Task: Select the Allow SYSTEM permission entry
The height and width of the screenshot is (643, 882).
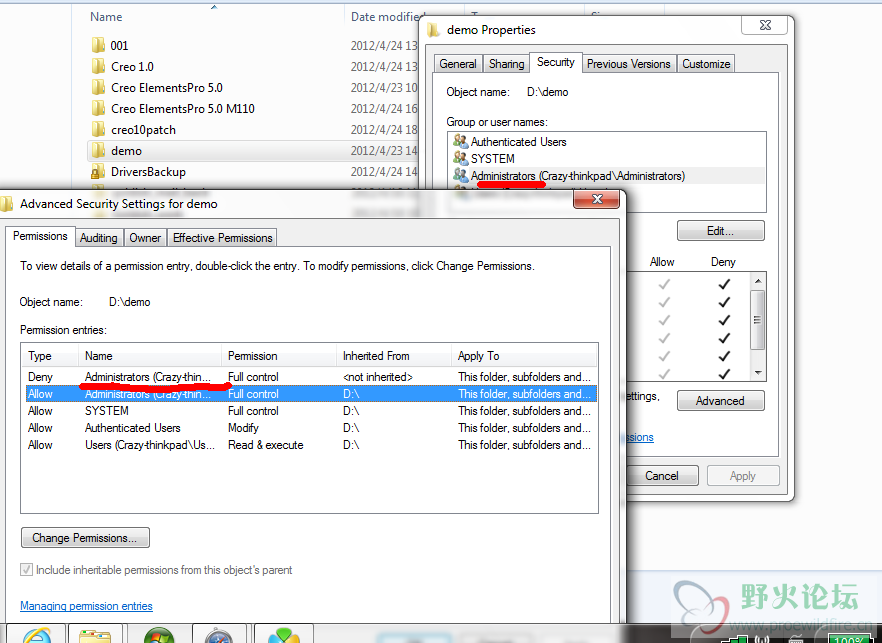Action: pos(309,411)
